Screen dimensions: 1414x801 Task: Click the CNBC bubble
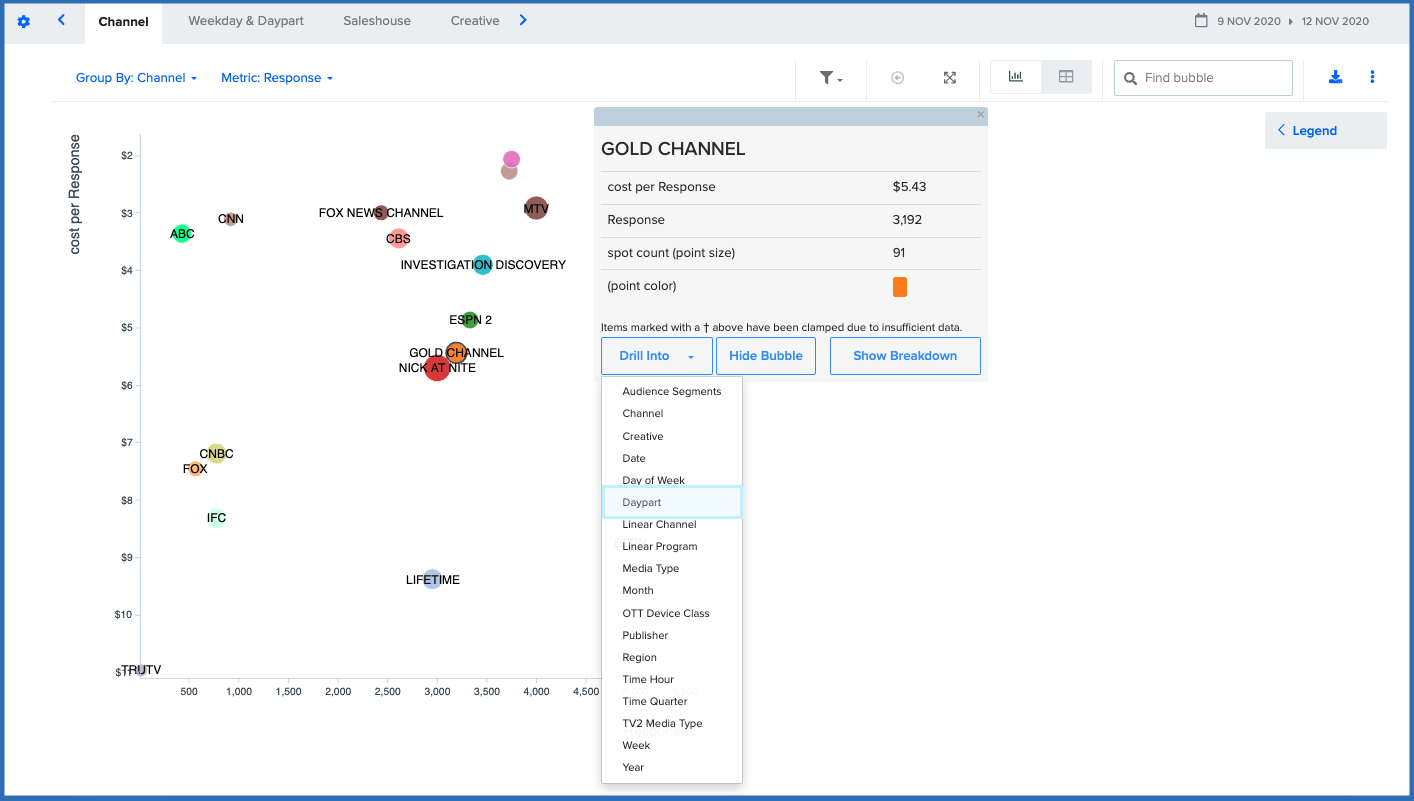pos(216,454)
